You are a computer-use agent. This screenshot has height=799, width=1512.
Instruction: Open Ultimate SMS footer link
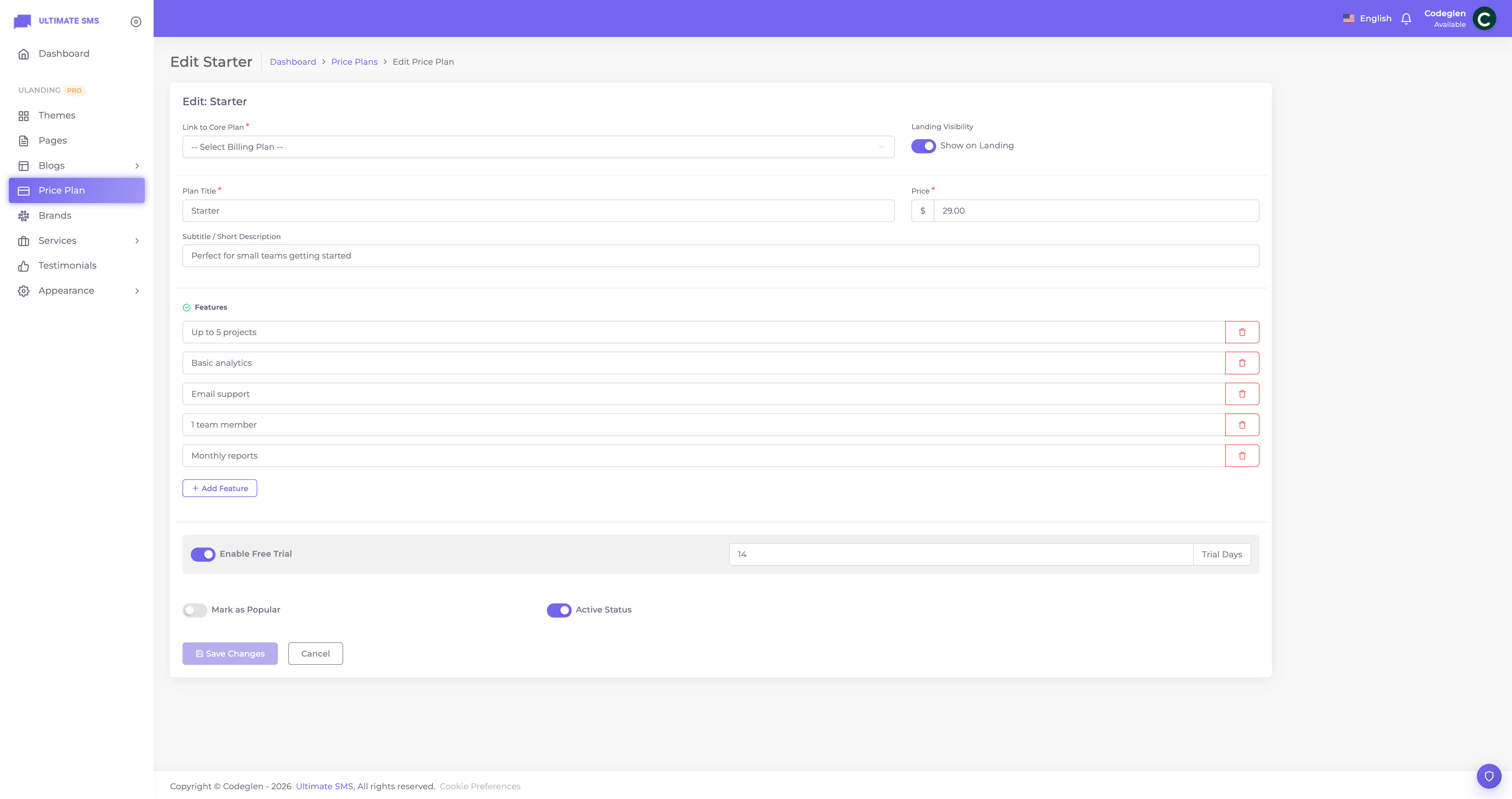[325, 786]
